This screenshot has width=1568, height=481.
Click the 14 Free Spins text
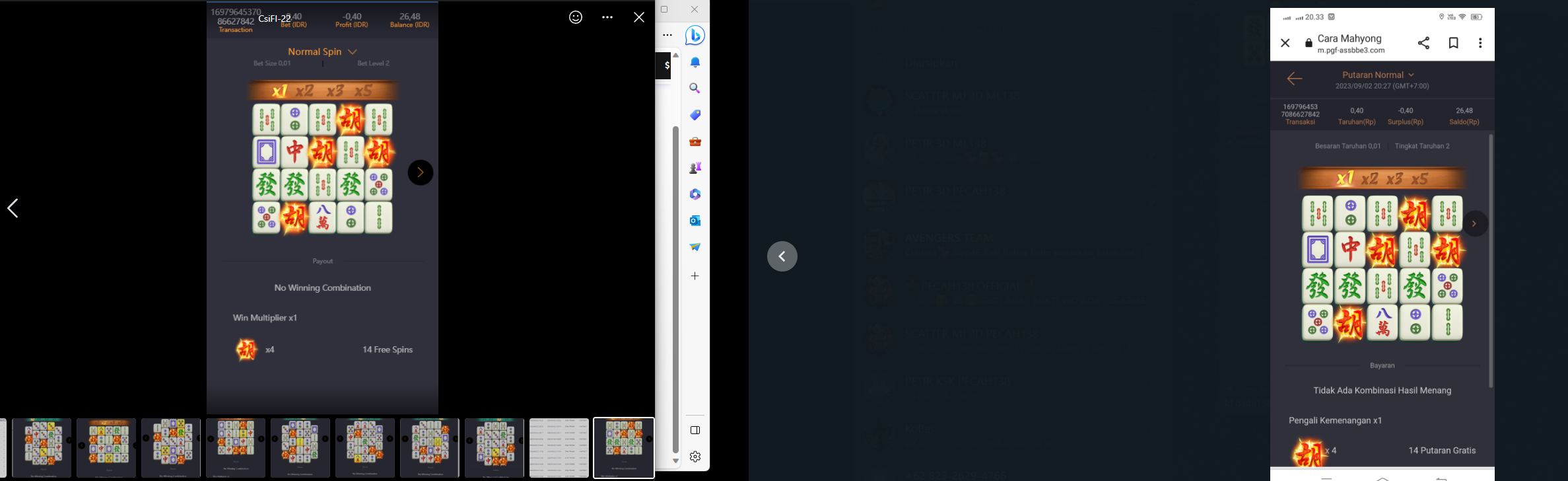click(x=388, y=350)
